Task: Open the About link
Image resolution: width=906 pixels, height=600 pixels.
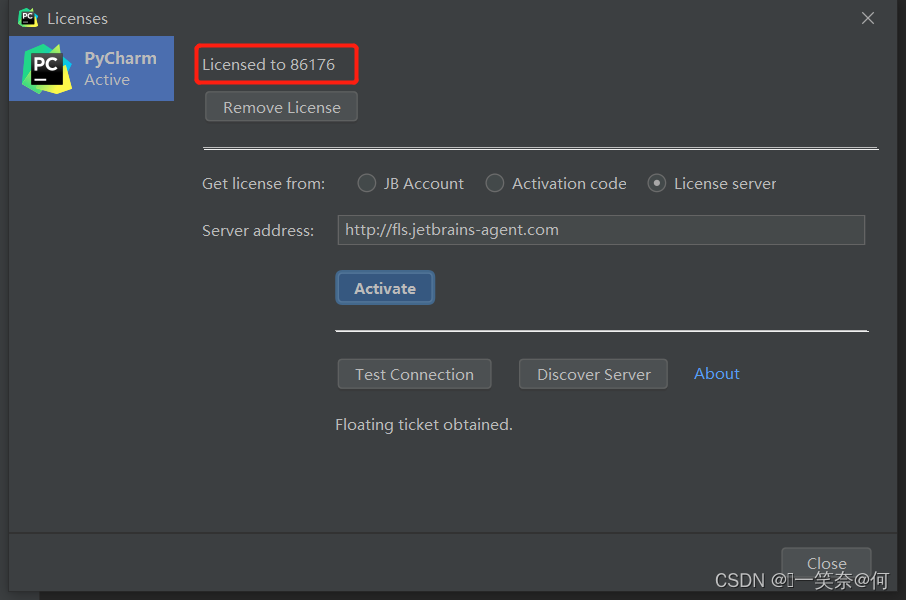Action: pyautogui.click(x=716, y=373)
